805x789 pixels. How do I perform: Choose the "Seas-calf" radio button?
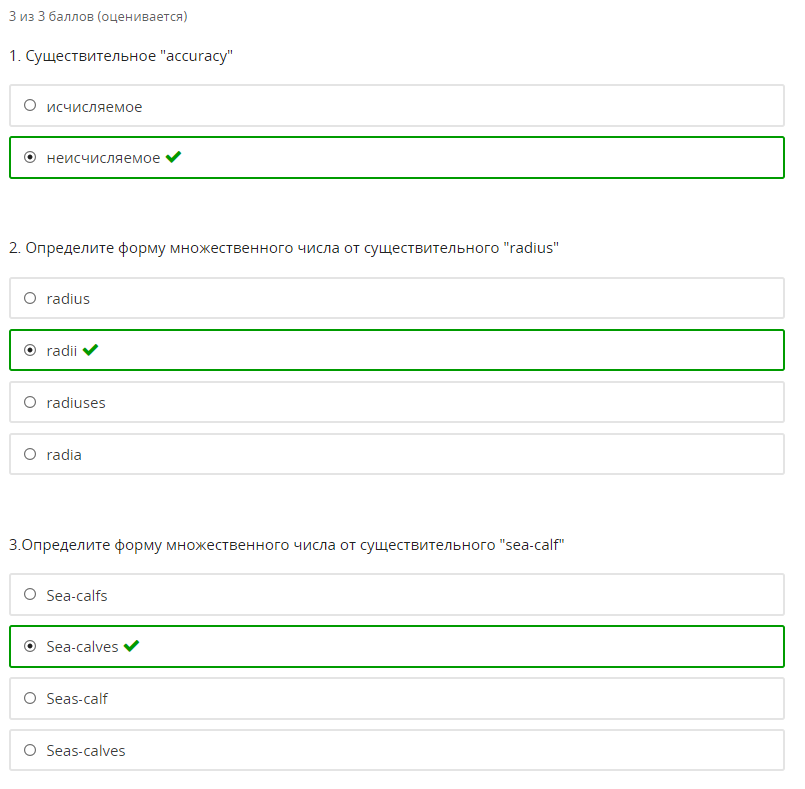[30, 698]
